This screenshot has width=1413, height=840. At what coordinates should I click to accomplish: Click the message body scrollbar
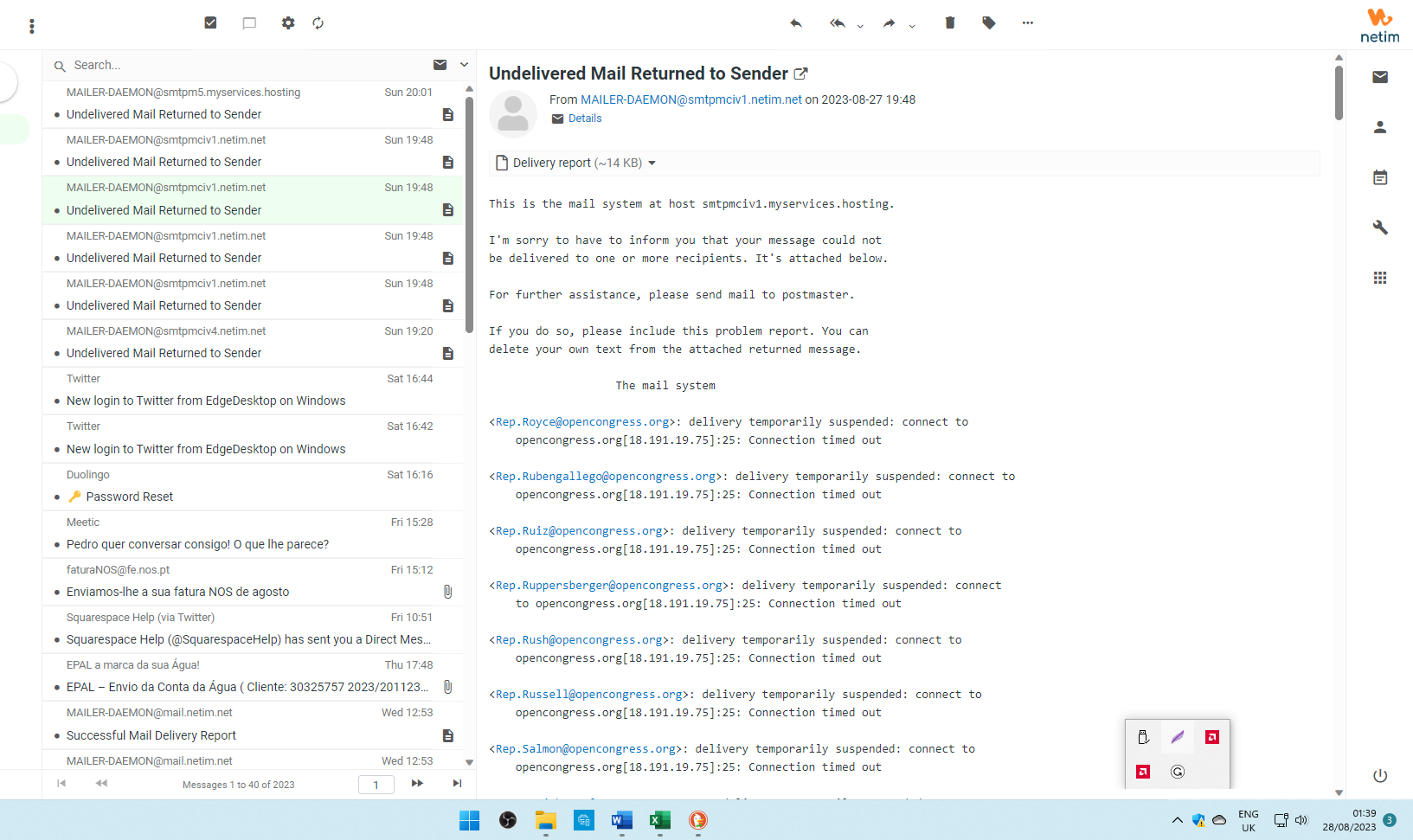[1339, 93]
